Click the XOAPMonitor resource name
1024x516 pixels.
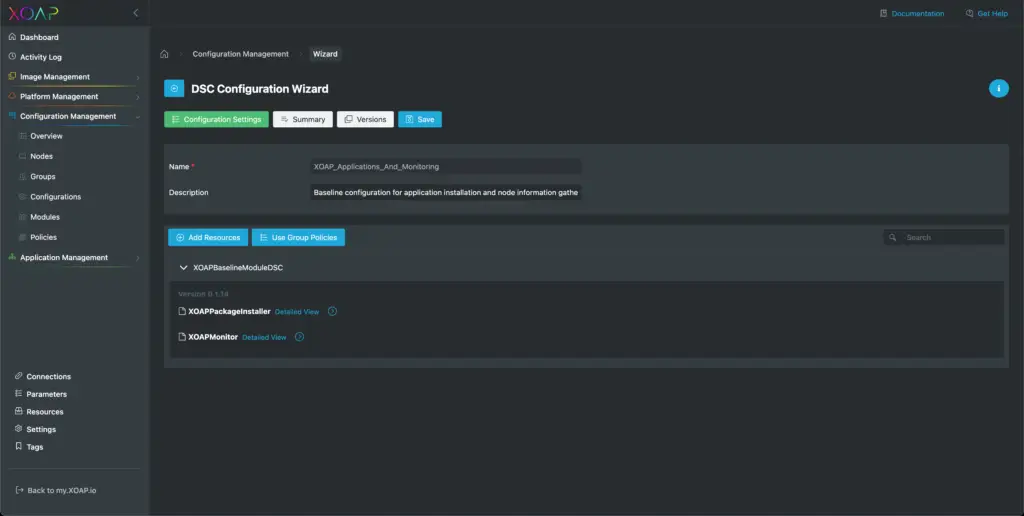pos(213,337)
